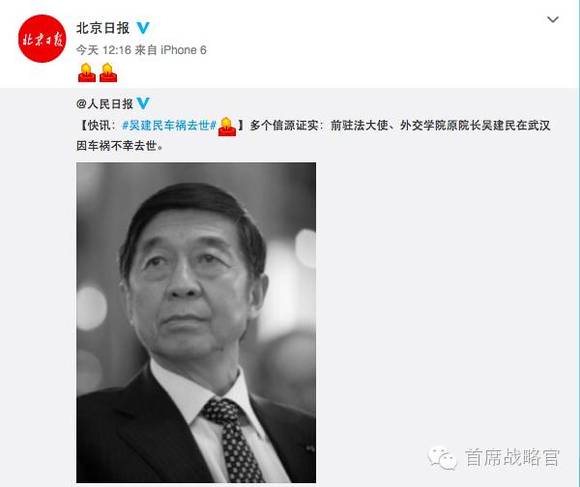Click the 【快讯 label starting the repost

[95, 126]
